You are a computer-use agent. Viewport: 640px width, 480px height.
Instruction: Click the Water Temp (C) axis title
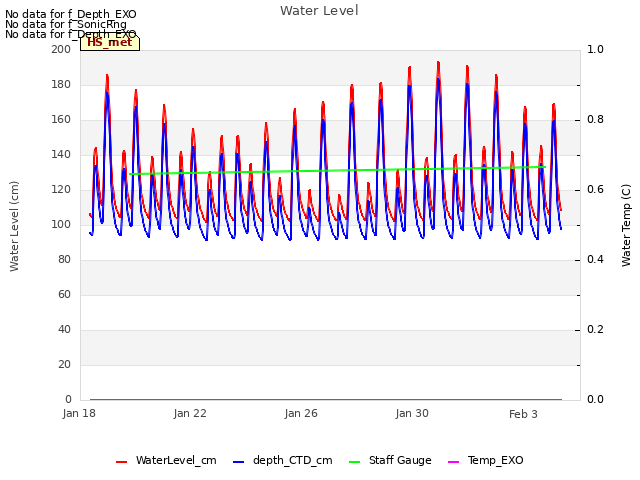pyautogui.click(x=626, y=225)
